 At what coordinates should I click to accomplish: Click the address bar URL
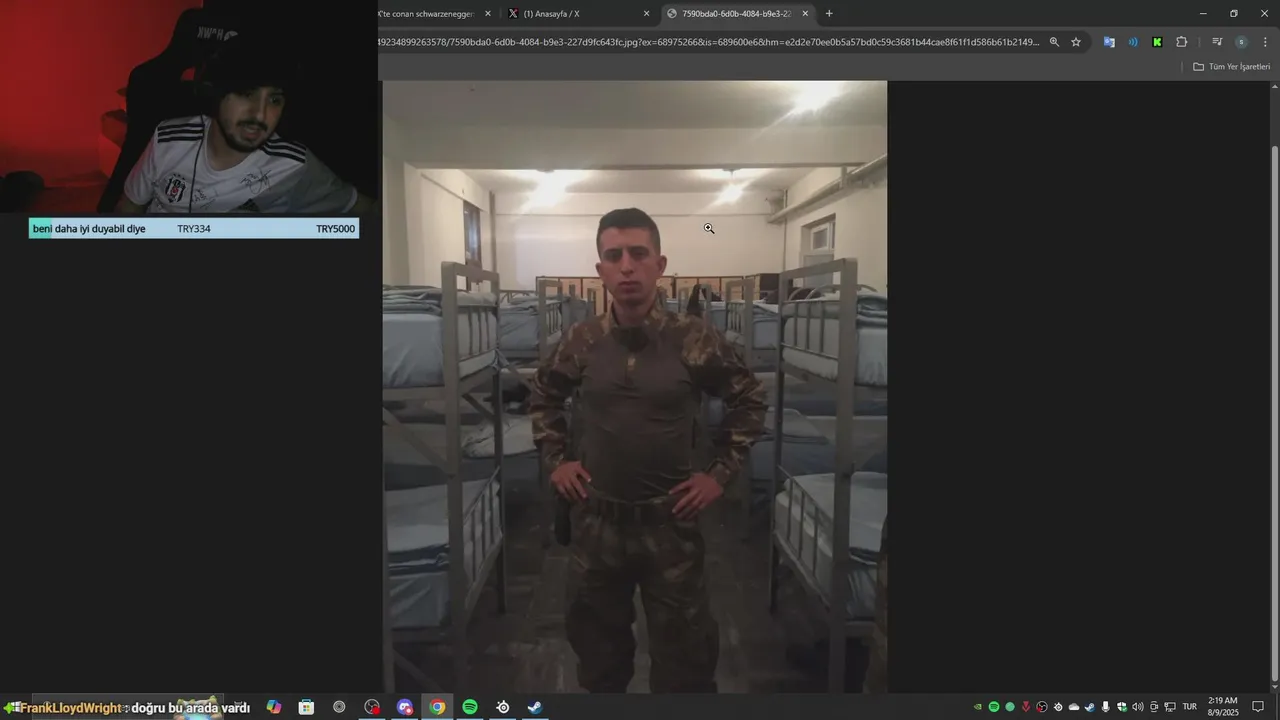[708, 42]
